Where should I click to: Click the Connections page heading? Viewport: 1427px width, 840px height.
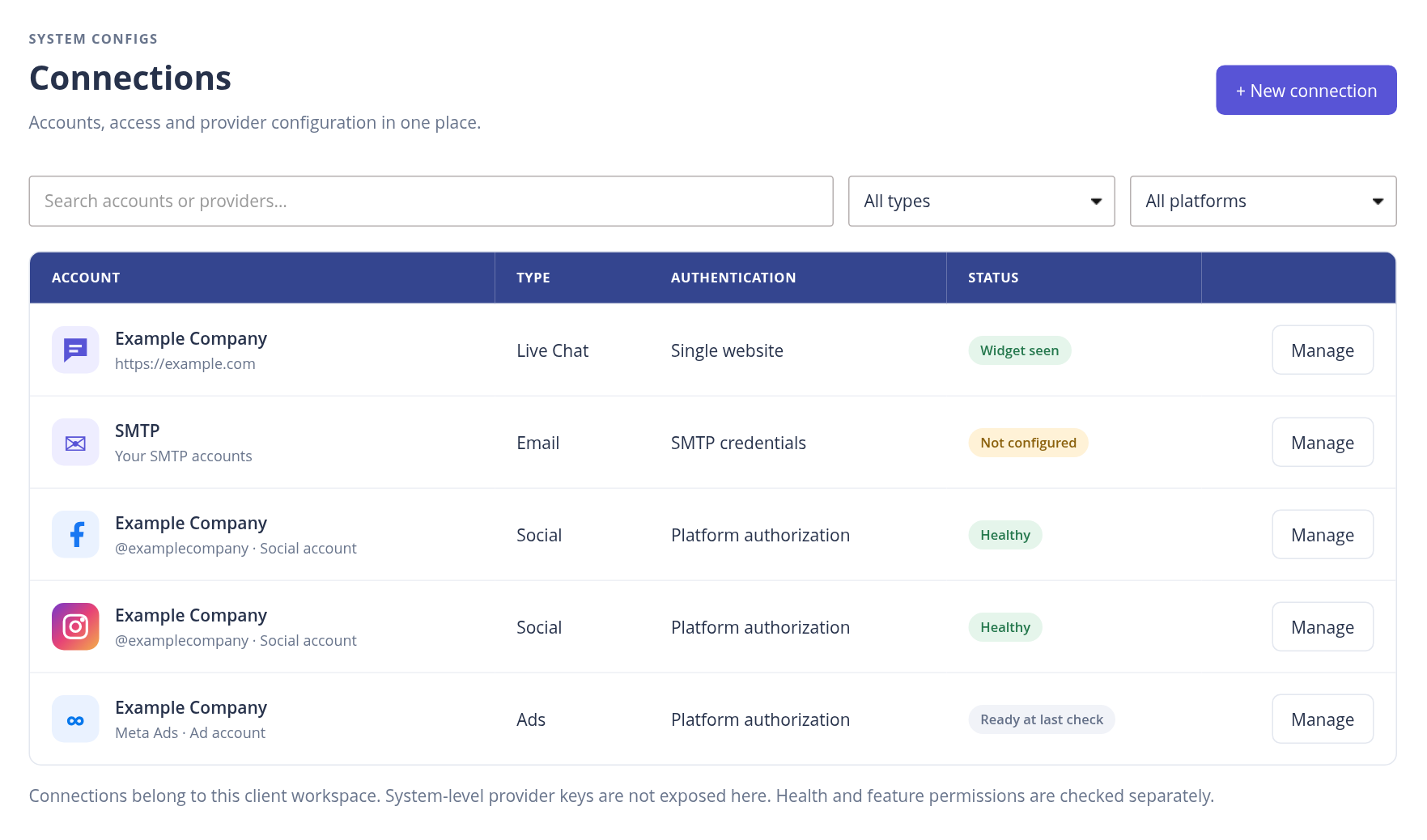pos(130,78)
